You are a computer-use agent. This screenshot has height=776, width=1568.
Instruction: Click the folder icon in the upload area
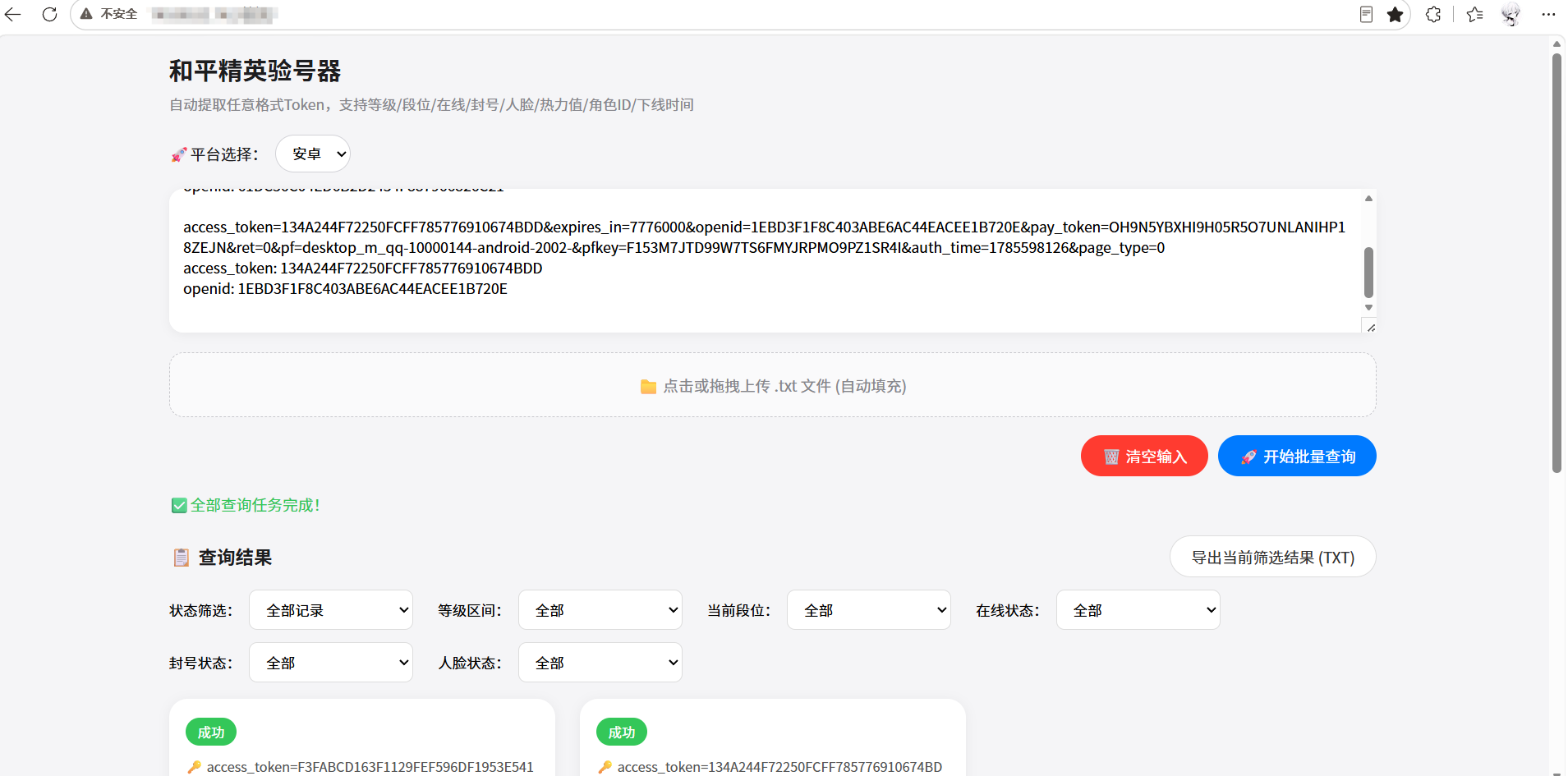click(x=648, y=386)
